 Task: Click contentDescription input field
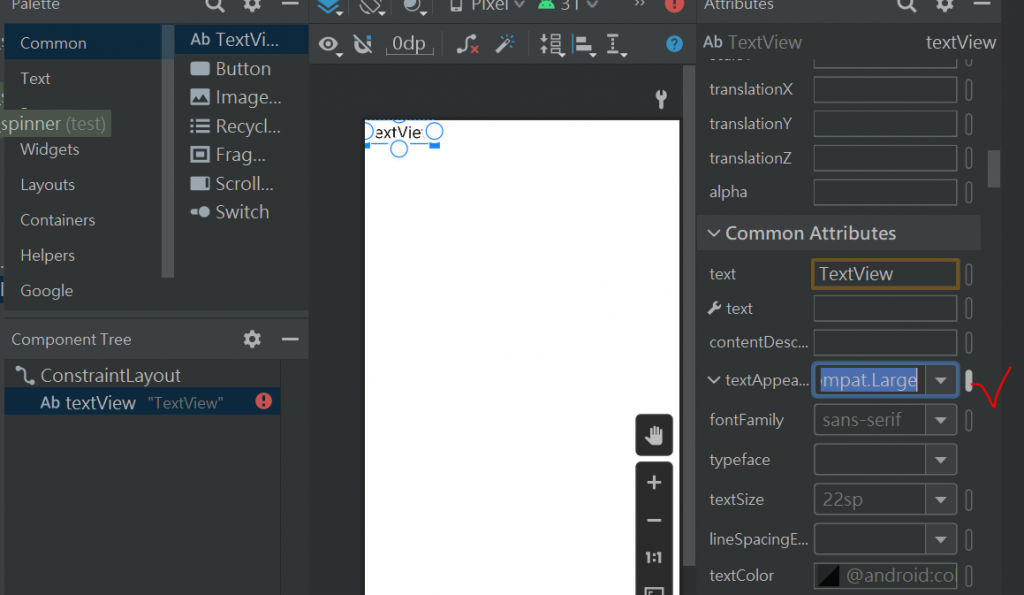885,342
